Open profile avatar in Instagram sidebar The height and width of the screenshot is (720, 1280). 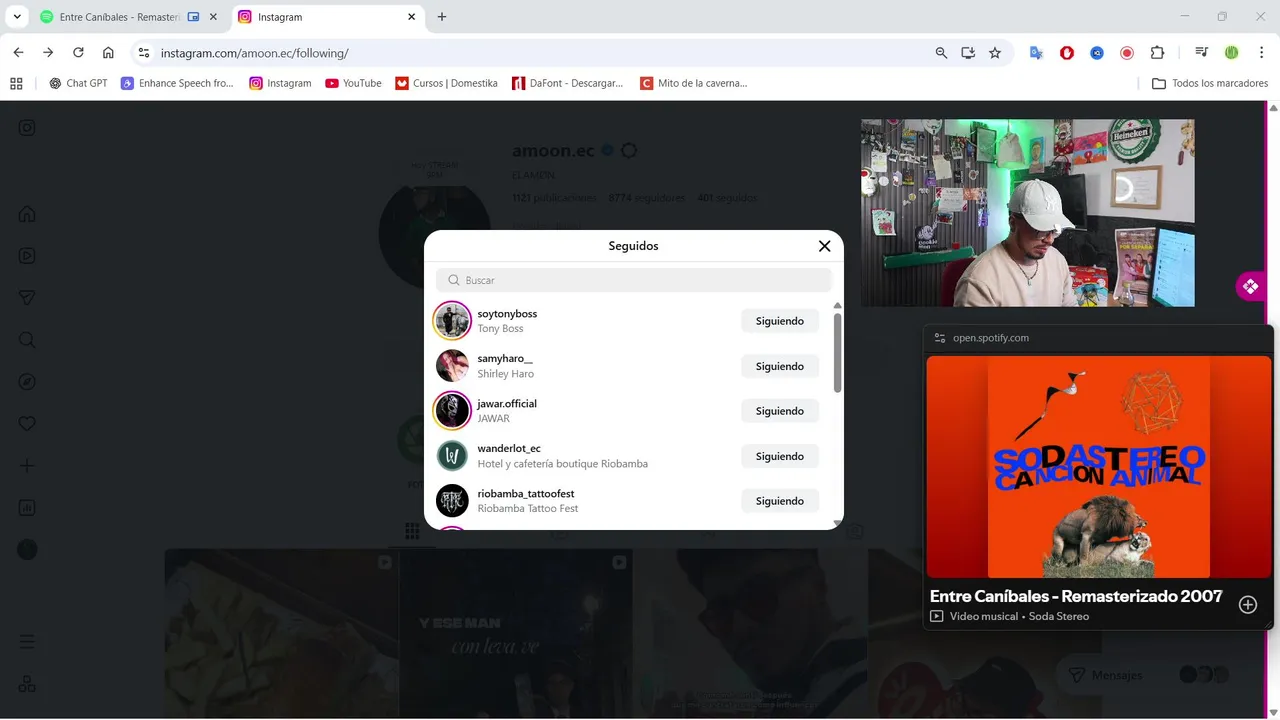coord(27,550)
